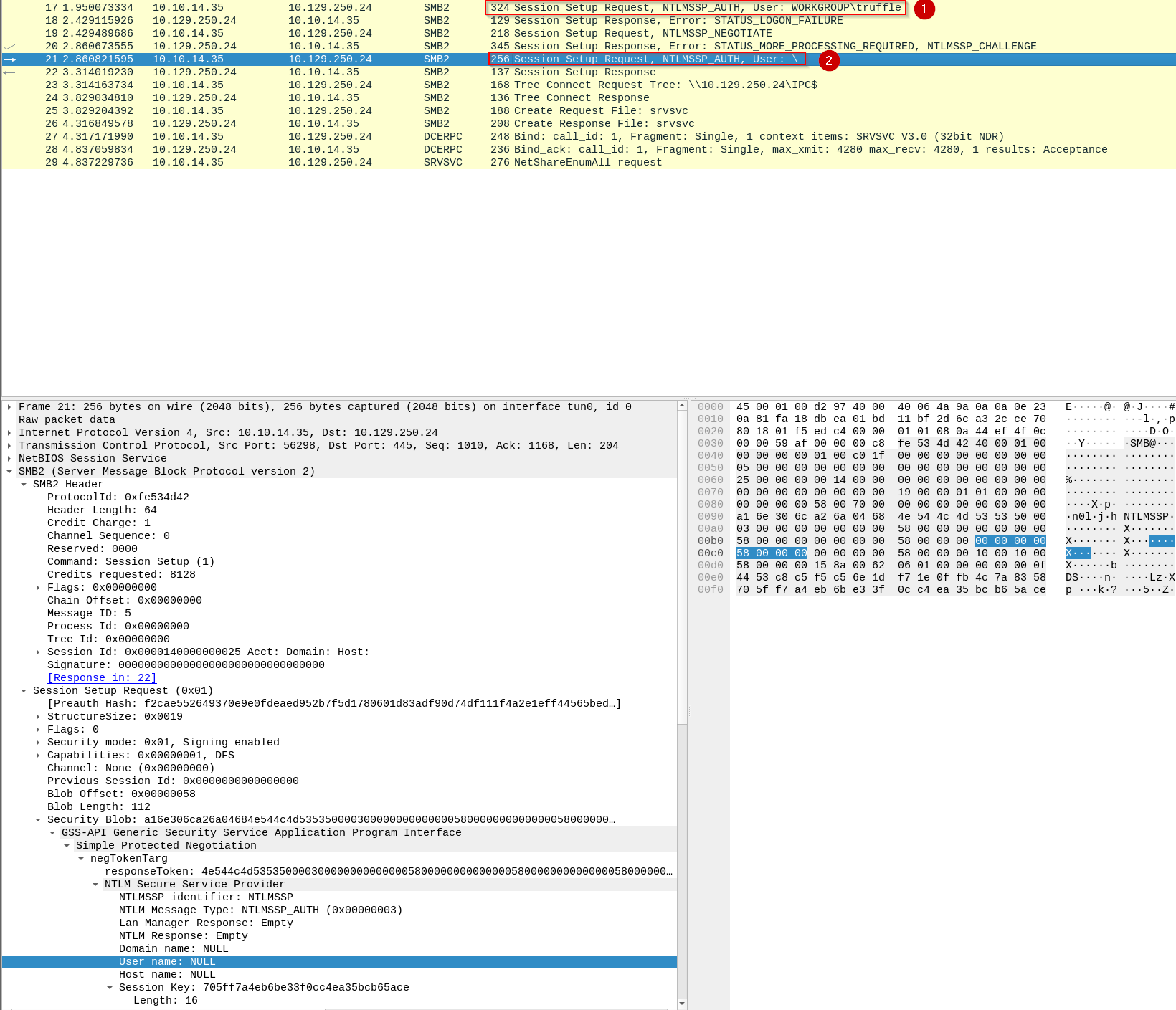Collapse the SMB2 protocol tree node
The height and width of the screenshot is (1010, 1176).
9,471
